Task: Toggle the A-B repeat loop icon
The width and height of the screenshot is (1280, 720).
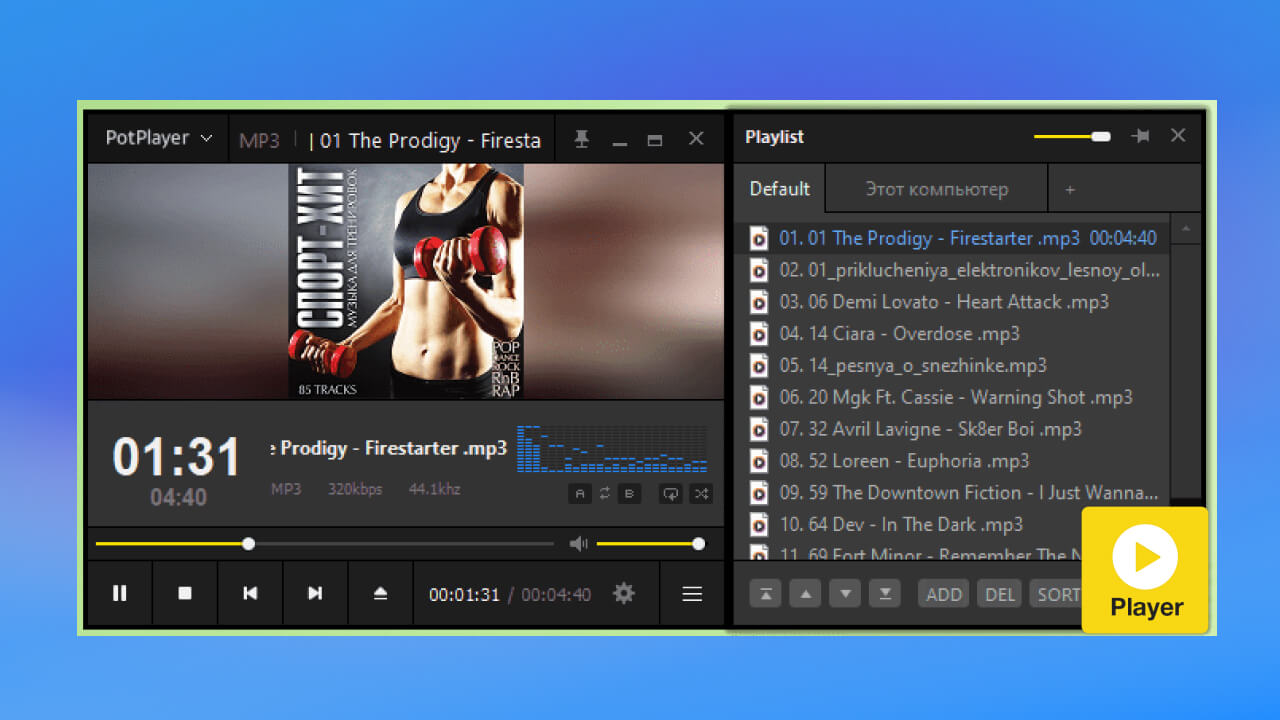Action: pos(605,493)
